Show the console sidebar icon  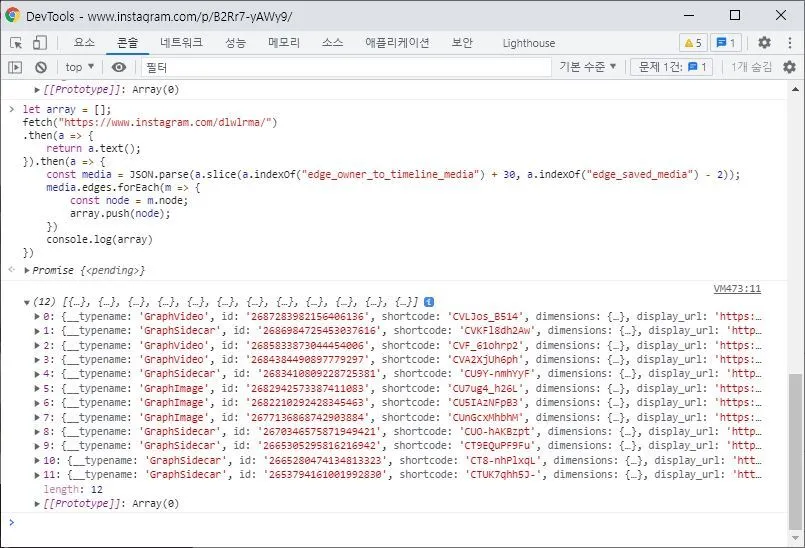coord(15,67)
